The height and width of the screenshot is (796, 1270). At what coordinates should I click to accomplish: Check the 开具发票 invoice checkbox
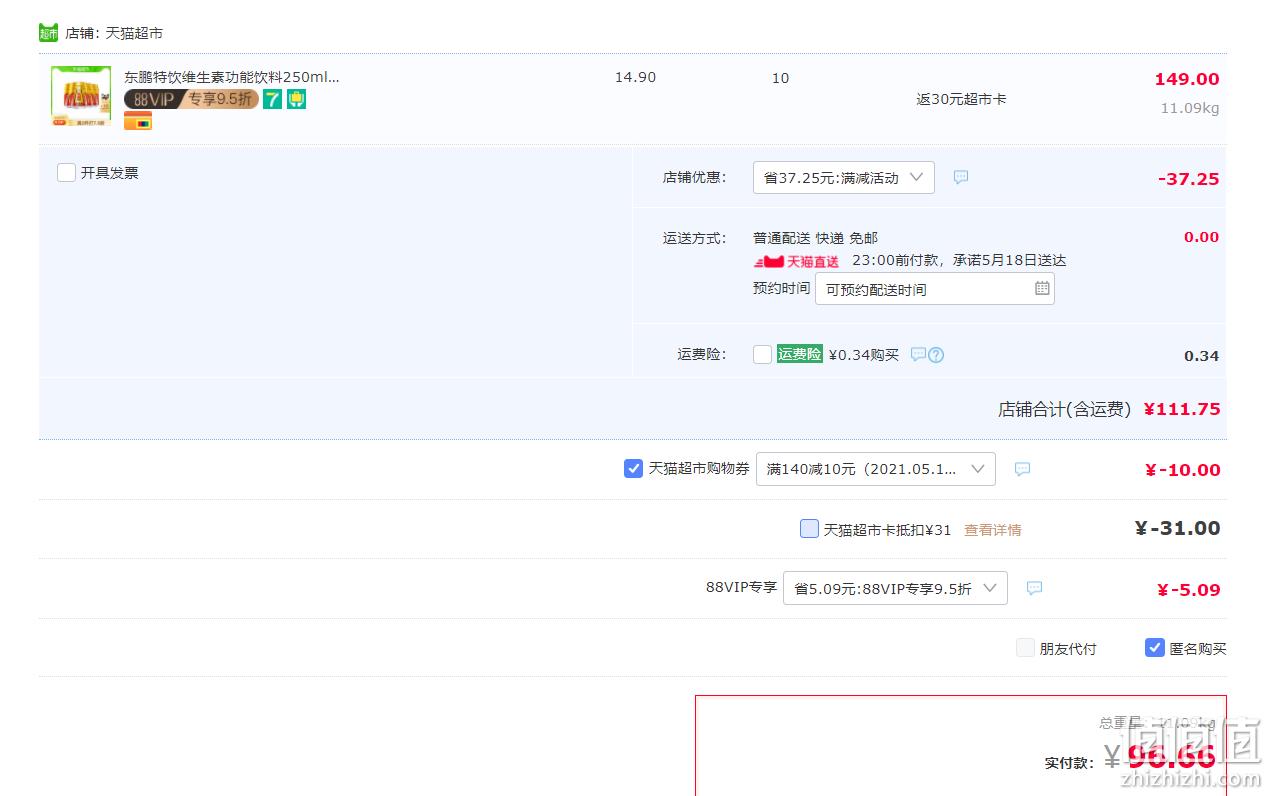[67, 172]
